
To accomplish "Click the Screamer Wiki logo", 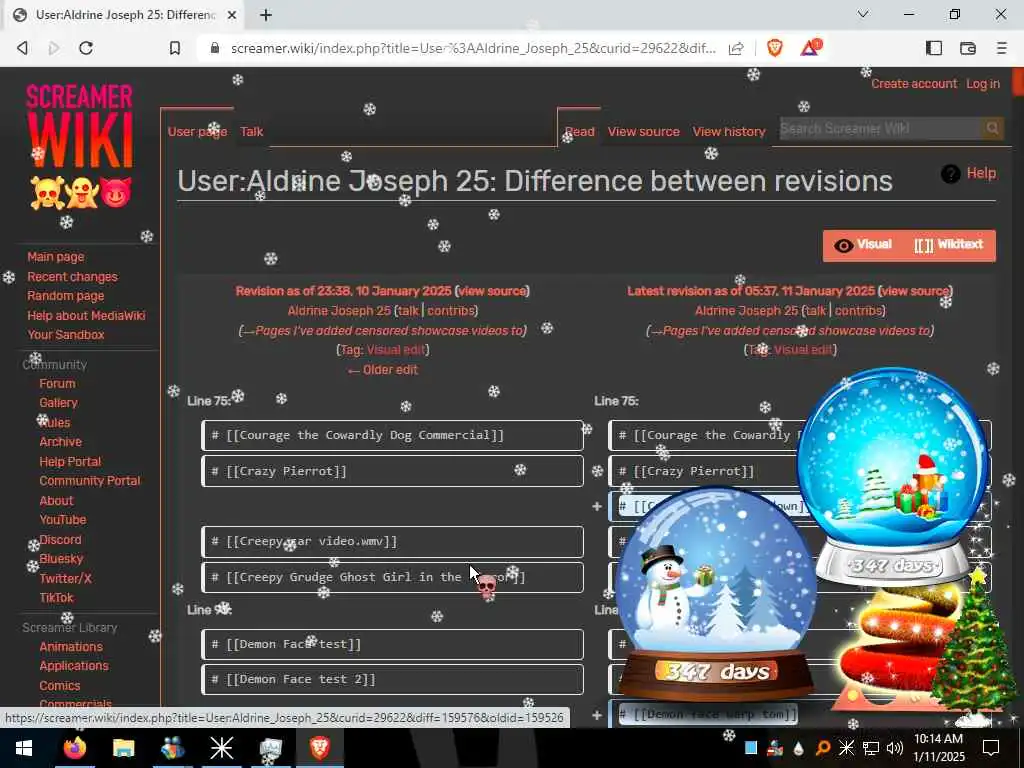I will (80, 146).
